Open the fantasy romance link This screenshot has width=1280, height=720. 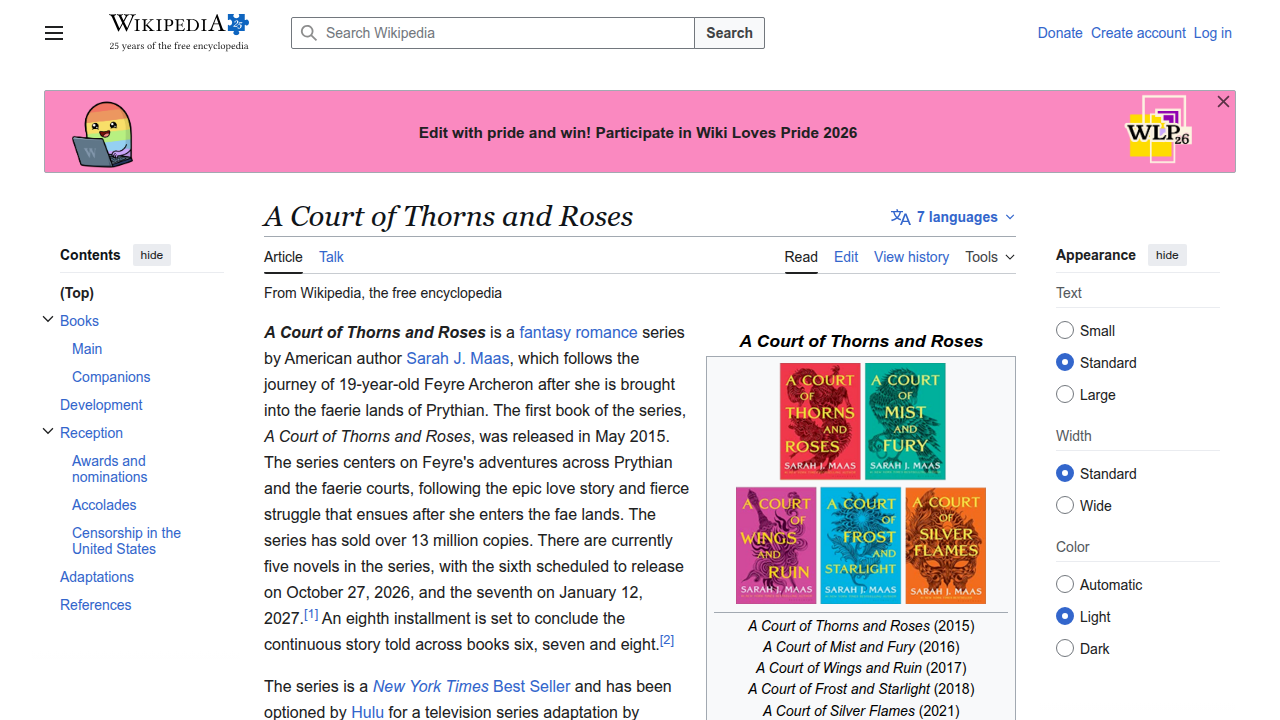[x=578, y=332]
